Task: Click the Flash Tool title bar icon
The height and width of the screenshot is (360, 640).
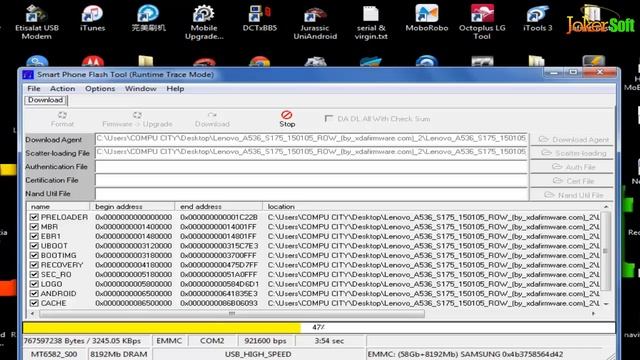Action: [x=28, y=75]
